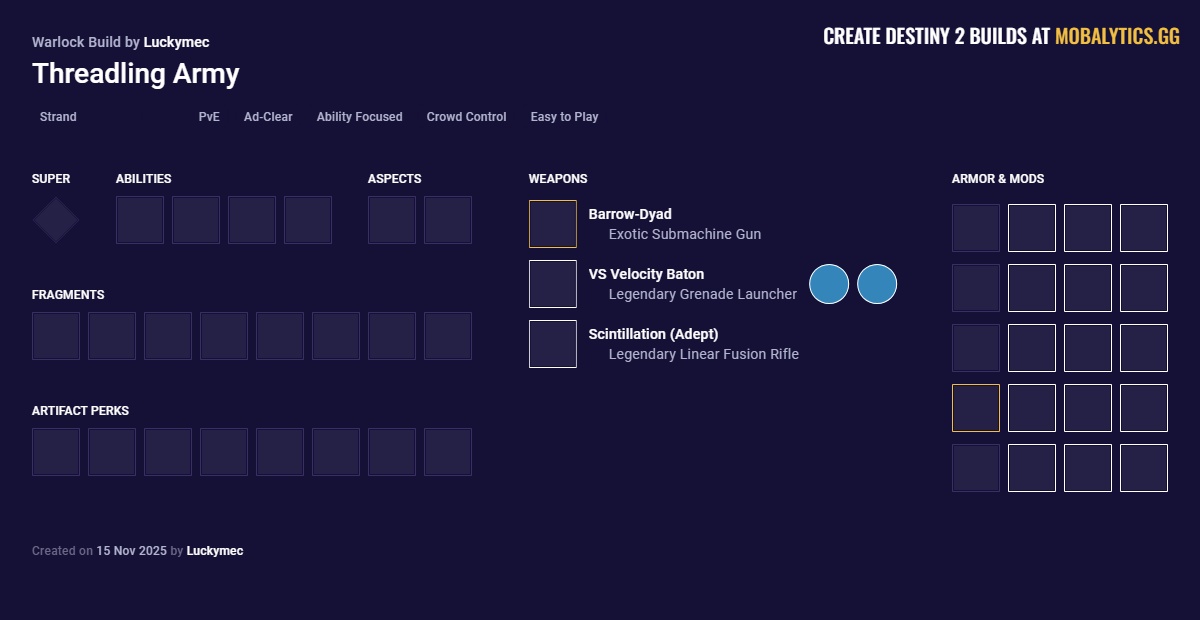Screen dimensions: 1200x620
Task: Select the Ad-Clear tag
Action: point(268,117)
